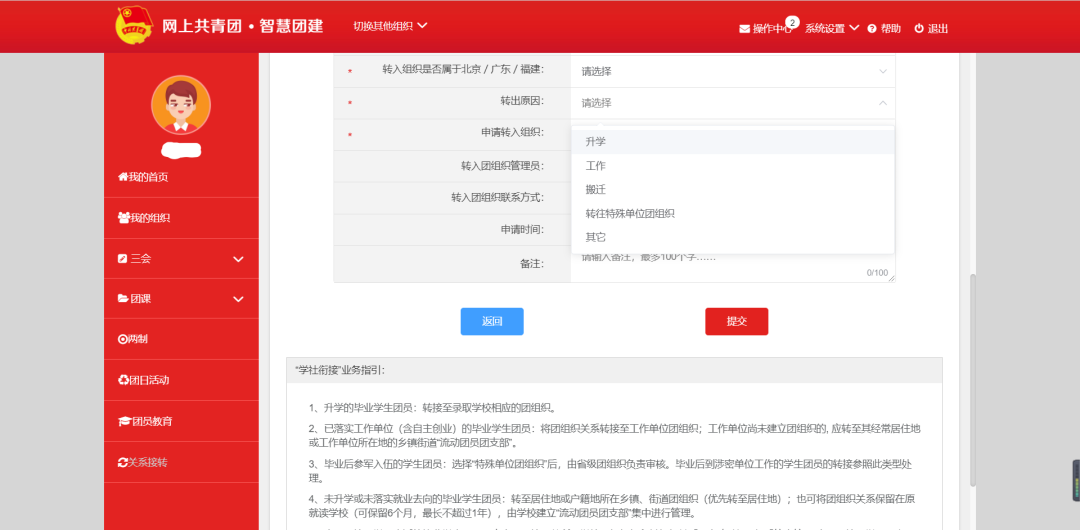
Task: Open 两制 in the sidebar
Action: pyautogui.click(x=133, y=339)
